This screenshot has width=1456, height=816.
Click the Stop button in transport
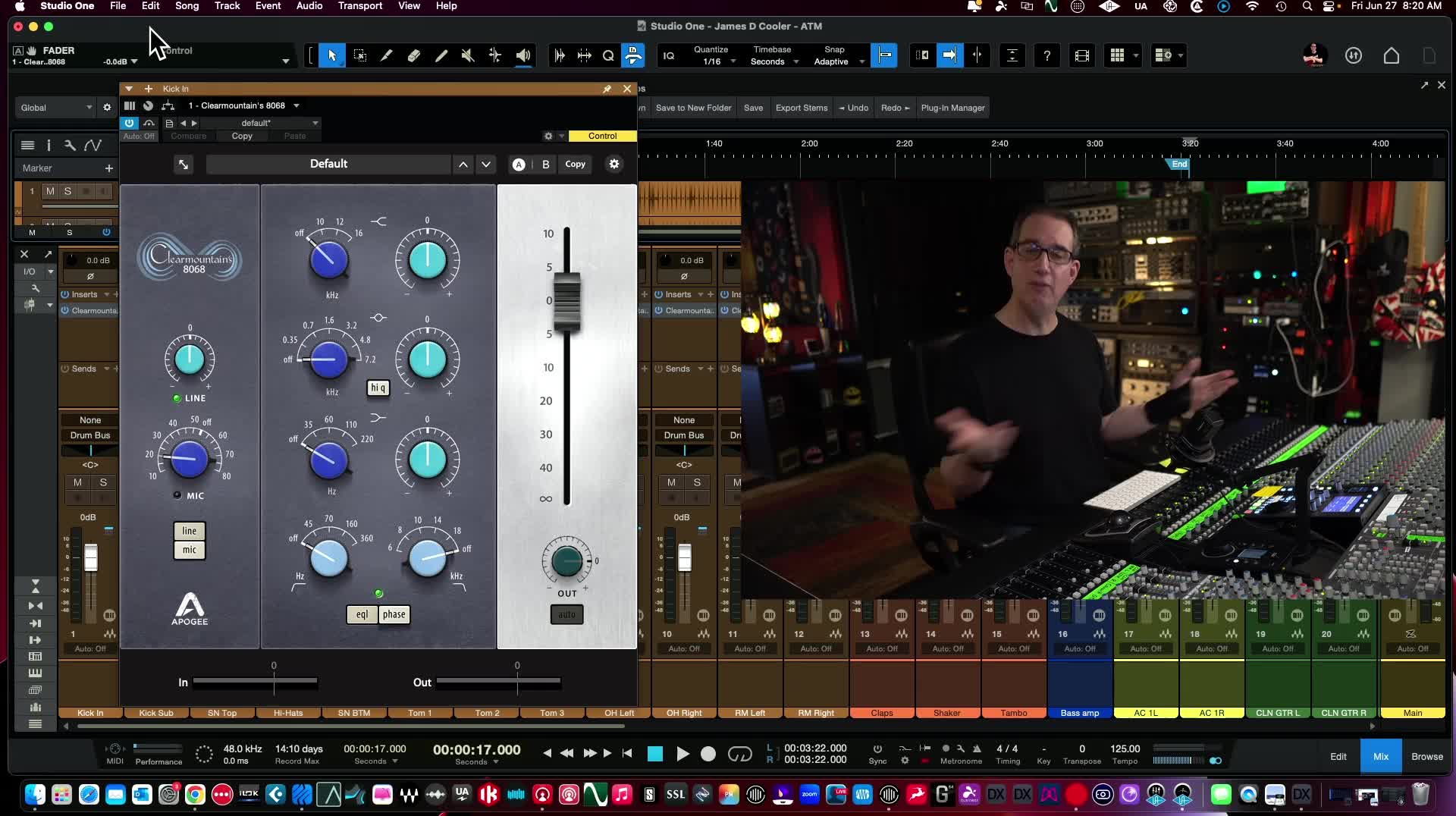(x=655, y=754)
